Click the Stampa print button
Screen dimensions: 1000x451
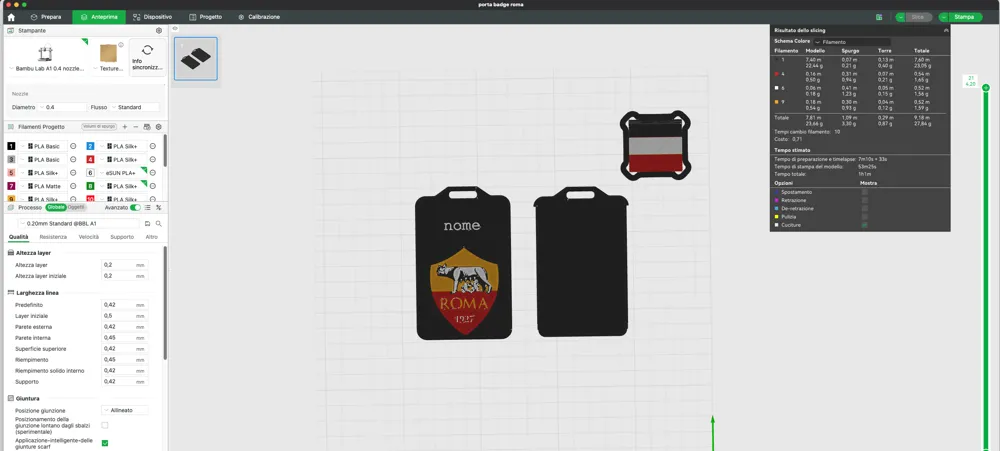[x=964, y=17]
